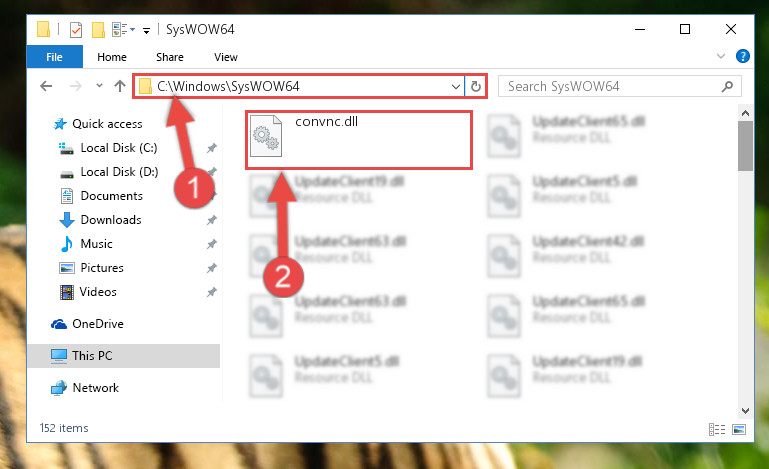Image resolution: width=769 pixels, height=469 pixels.
Task: Open the File menu
Action: click(x=54, y=57)
